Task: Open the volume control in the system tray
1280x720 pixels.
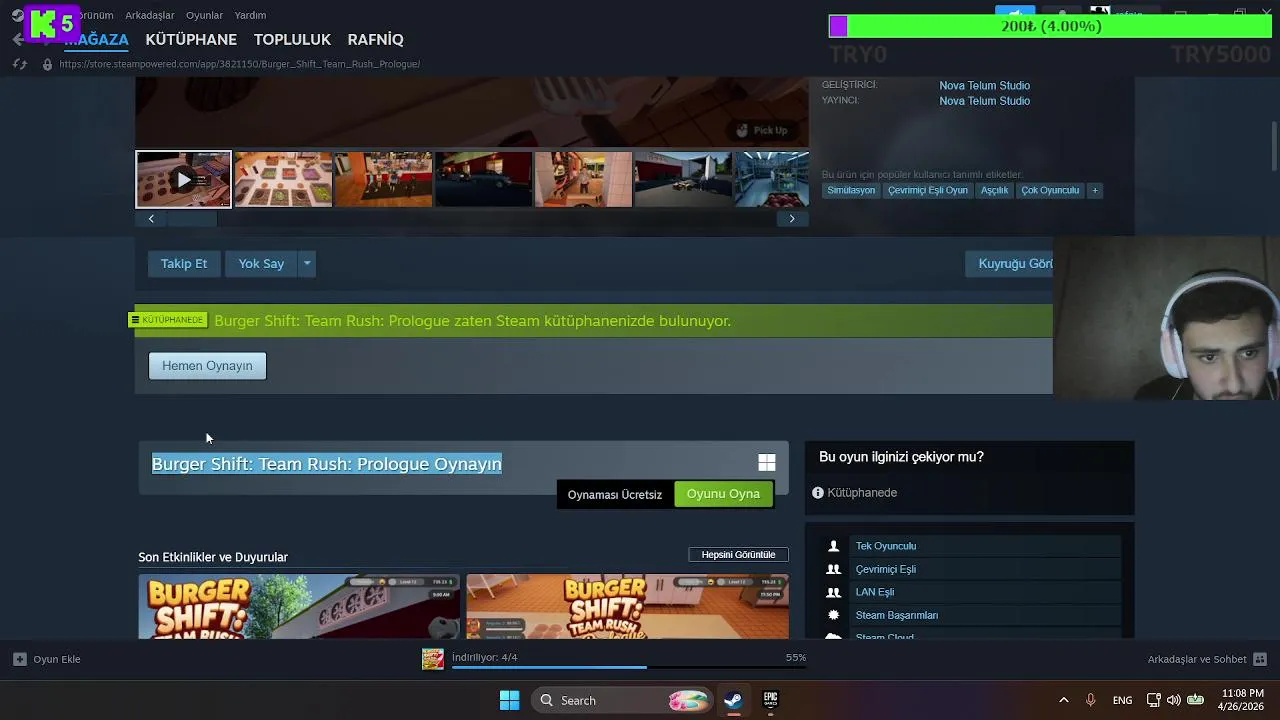Action: click(x=1174, y=700)
